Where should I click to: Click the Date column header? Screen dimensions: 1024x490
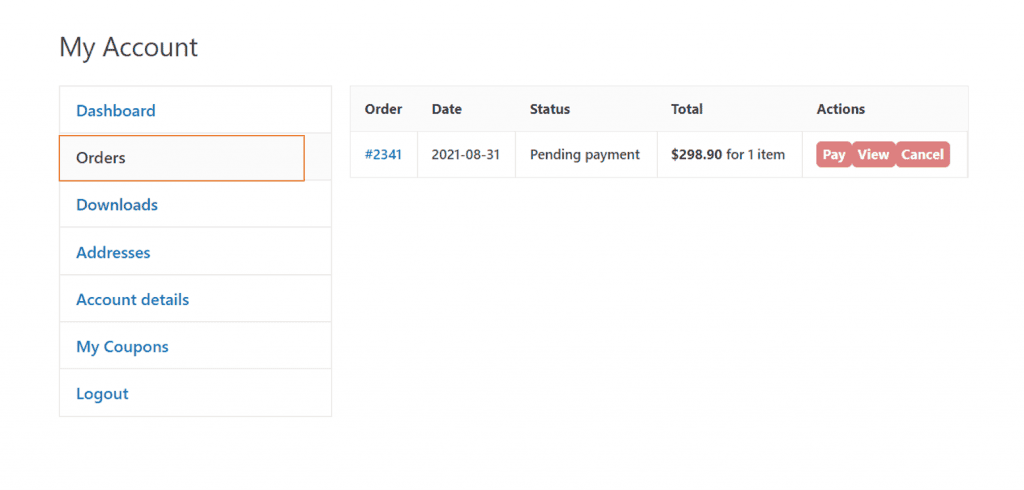[x=446, y=109]
